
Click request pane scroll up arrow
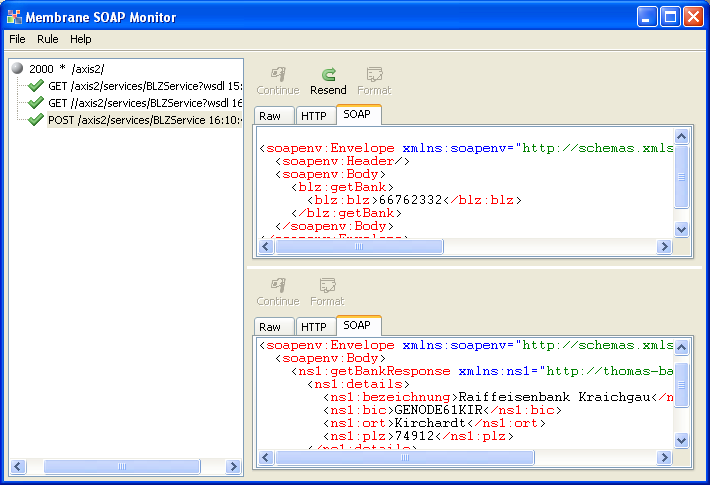pyautogui.click(x=681, y=136)
